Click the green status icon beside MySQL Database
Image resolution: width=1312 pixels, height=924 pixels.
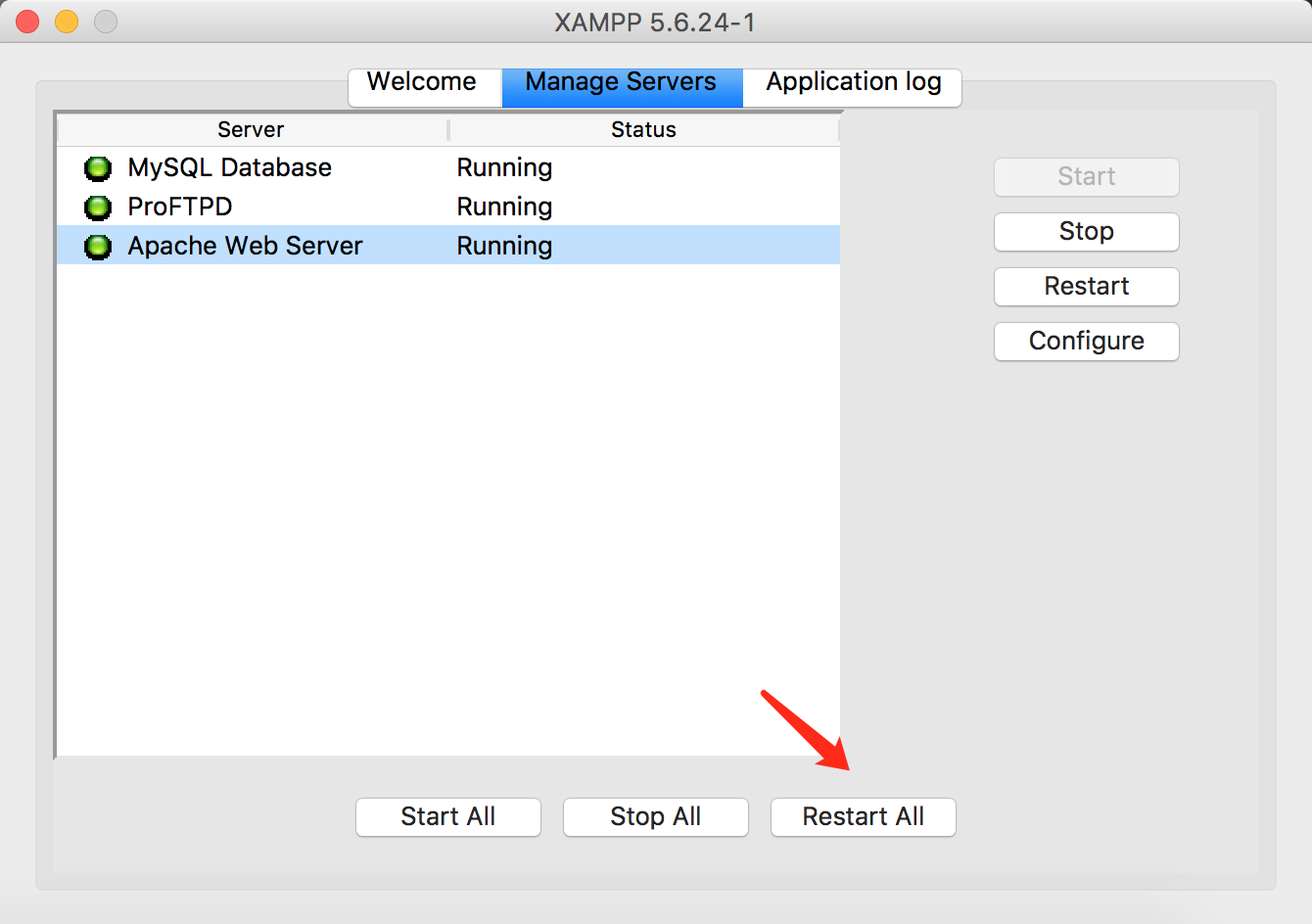(x=98, y=168)
